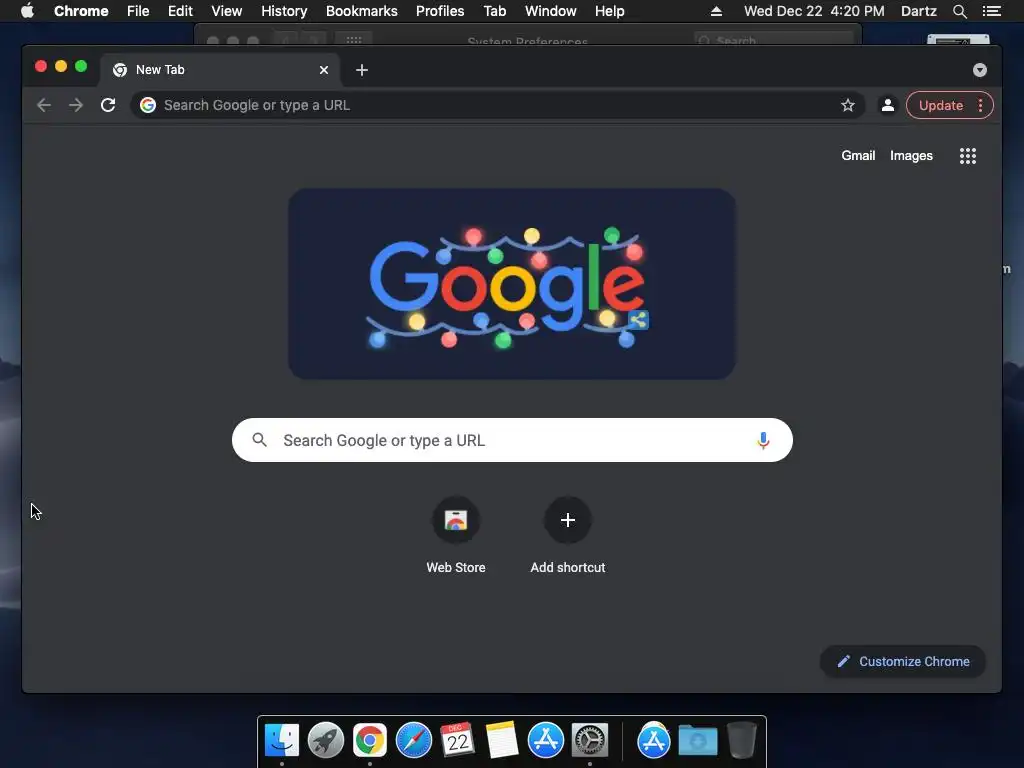Reload the page with the refresh icon

108,105
